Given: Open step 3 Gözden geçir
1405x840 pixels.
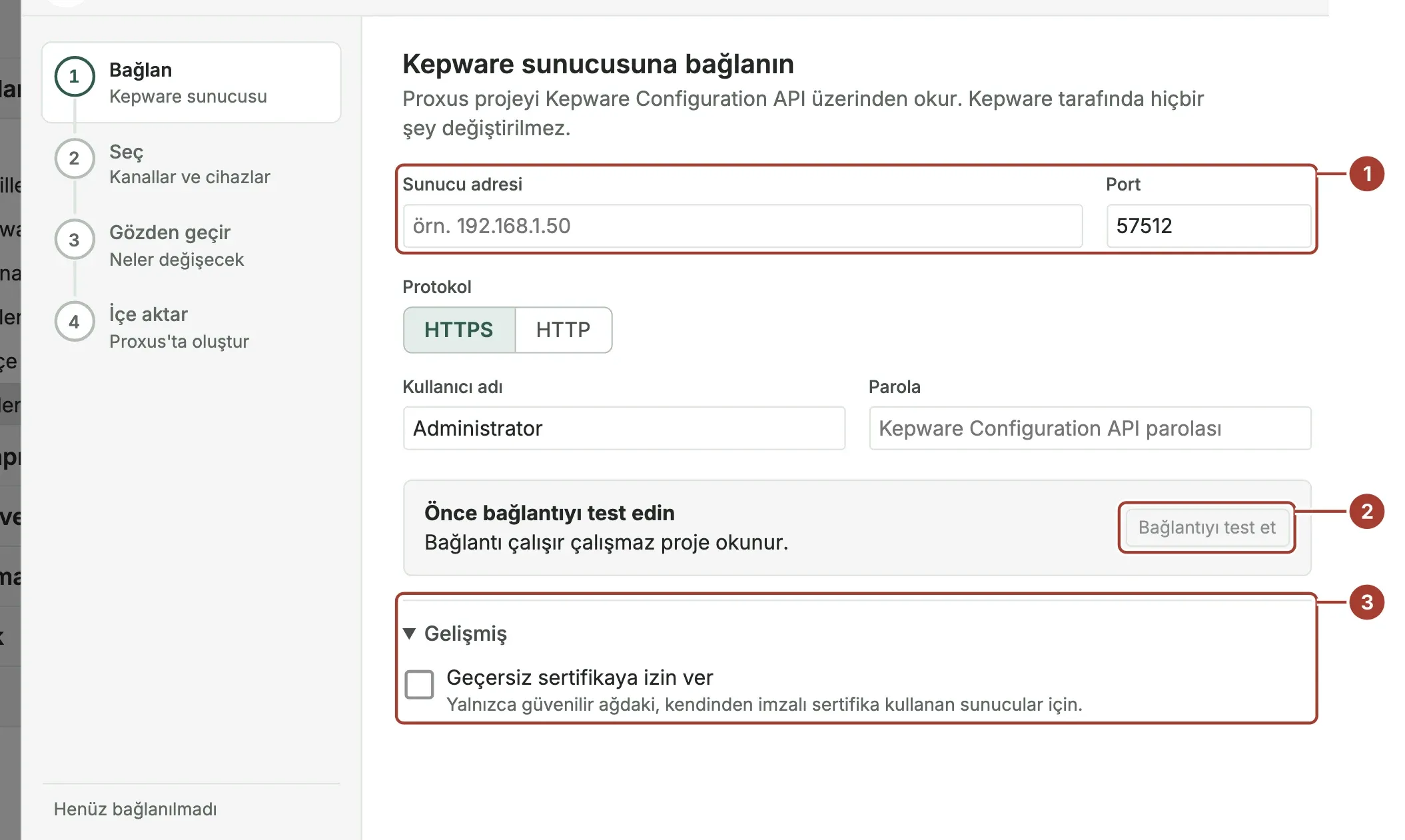Looking at the screenshot, I should [x=191, y=246].
